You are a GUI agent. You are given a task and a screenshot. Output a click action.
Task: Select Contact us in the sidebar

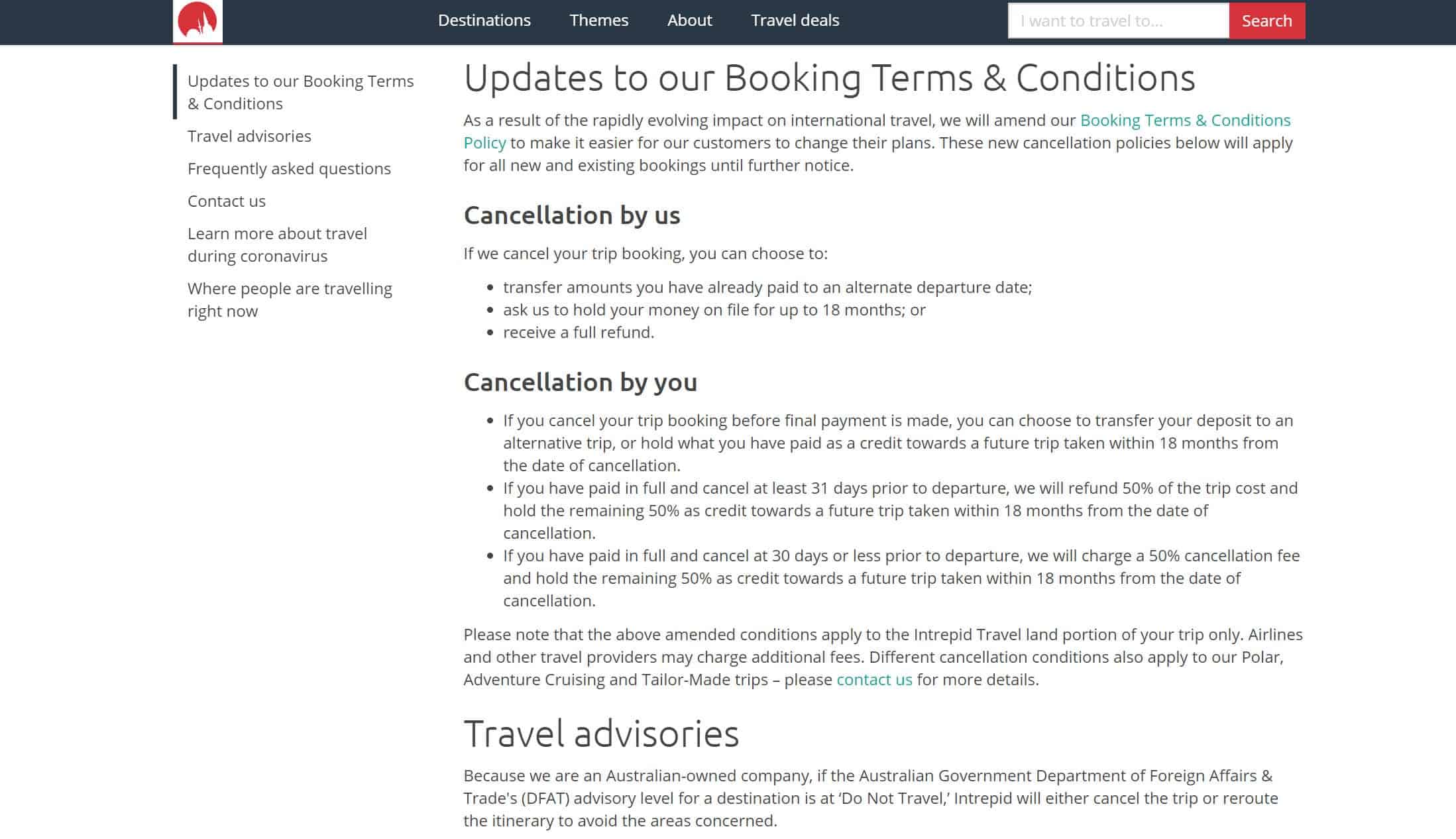pos(227,201)
